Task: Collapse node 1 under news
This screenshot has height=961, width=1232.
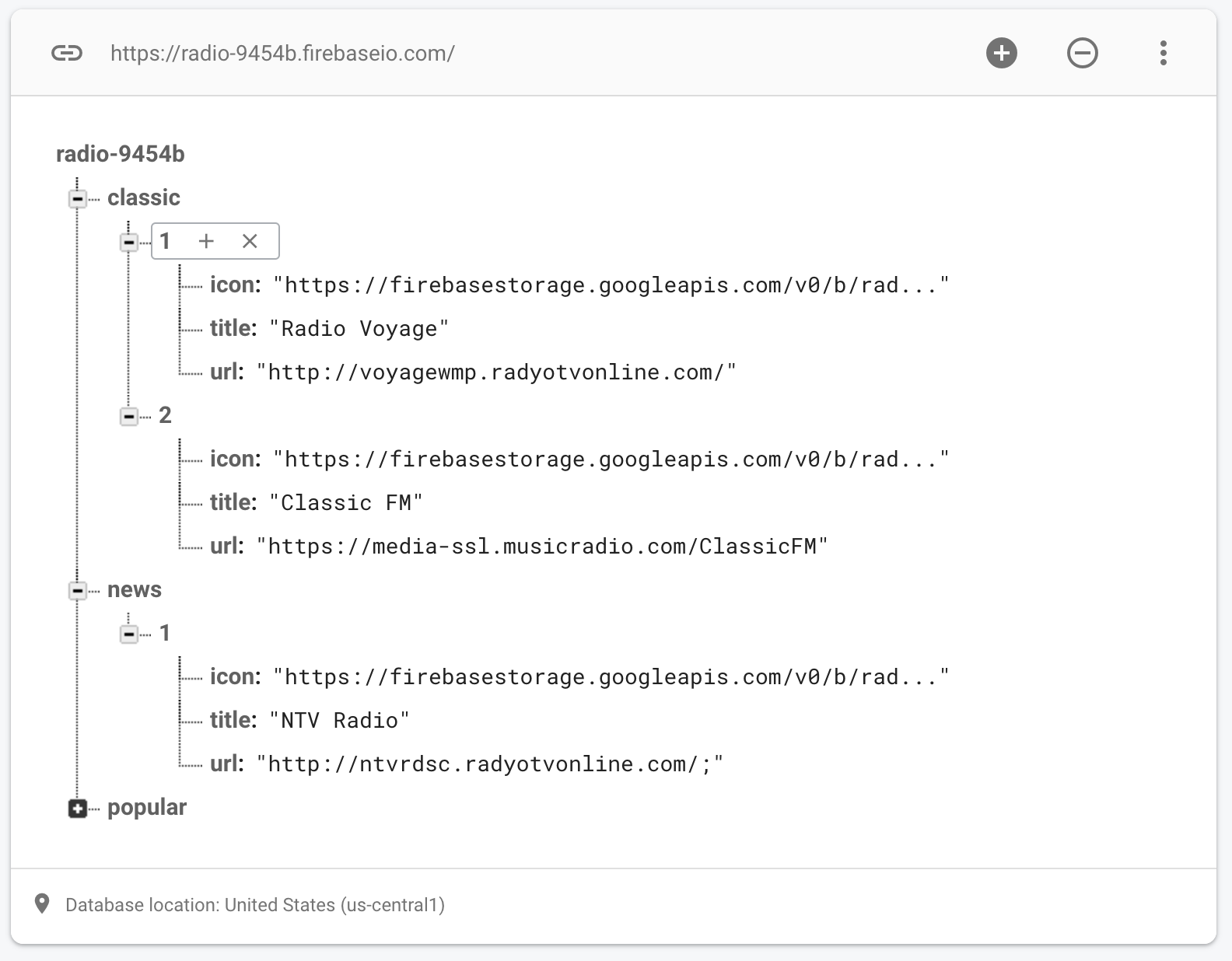Action: pos(128,634)
